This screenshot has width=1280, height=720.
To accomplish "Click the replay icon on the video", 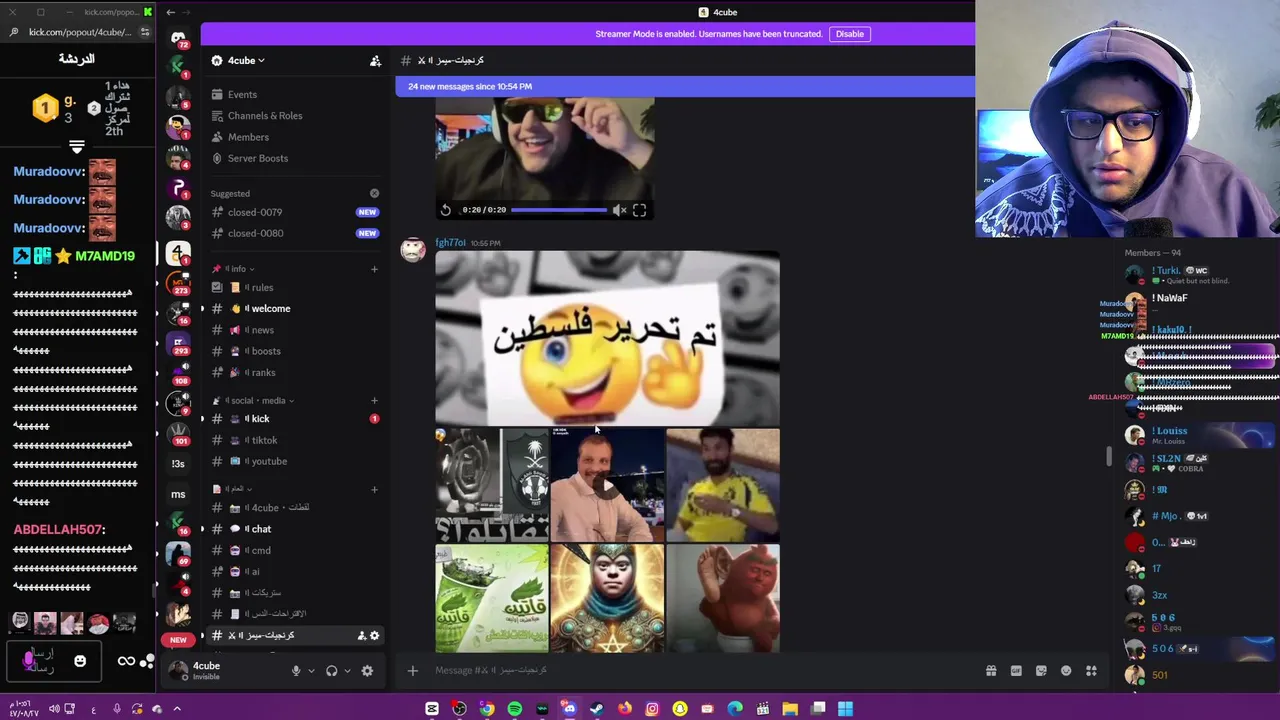I will point(446,210).
